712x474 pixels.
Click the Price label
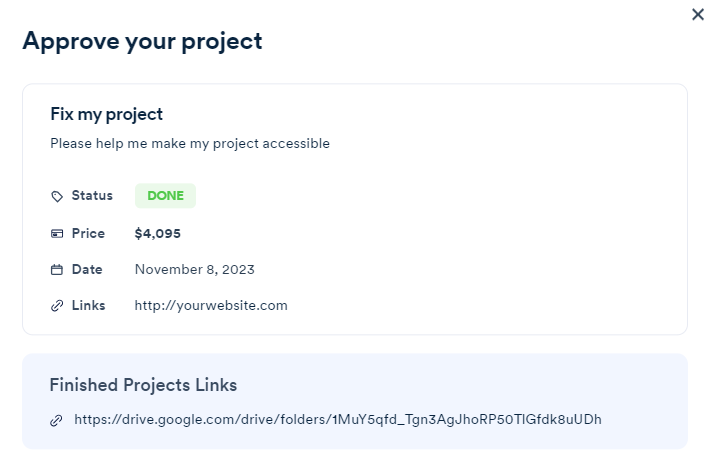88,234
